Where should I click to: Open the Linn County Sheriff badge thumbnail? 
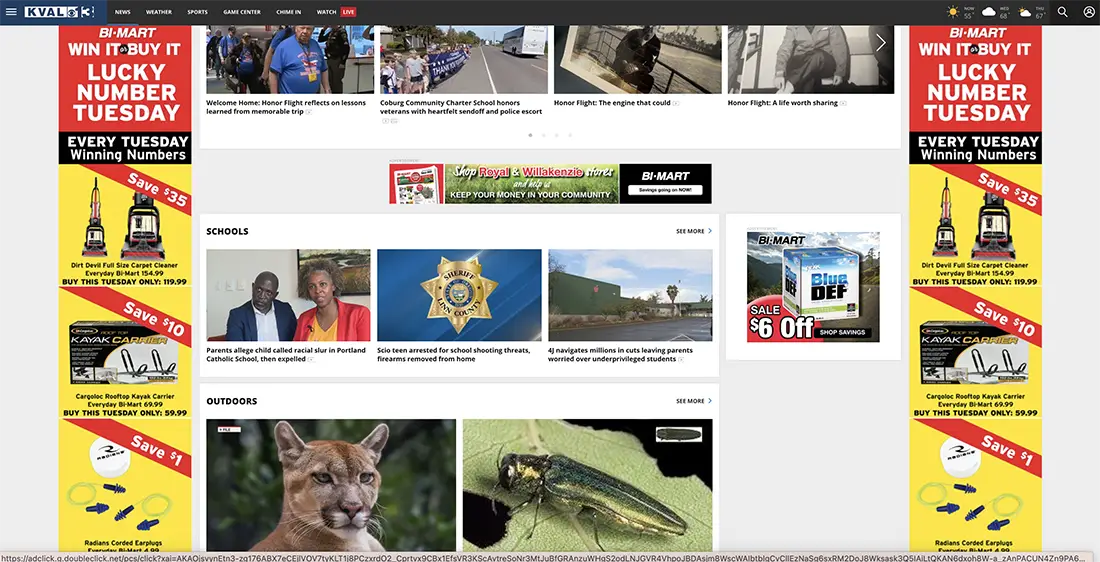[x=460, y=295]
